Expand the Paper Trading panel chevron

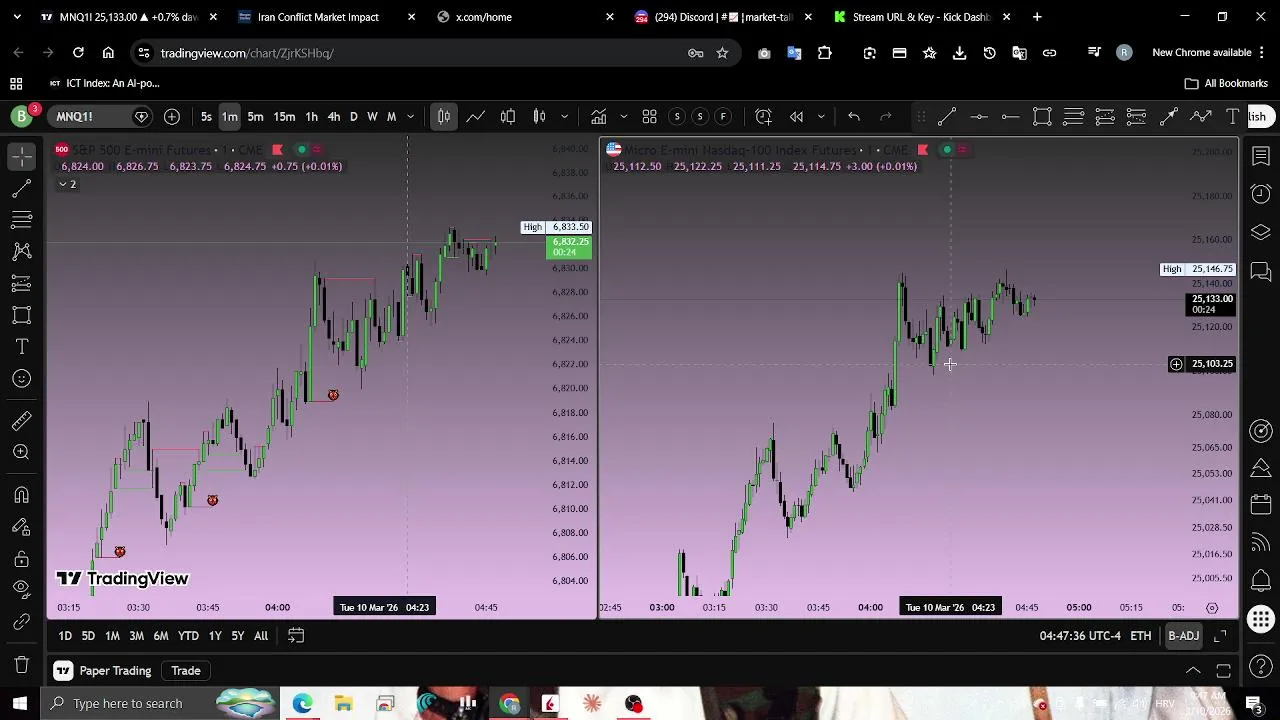(x=1193, y=671)
